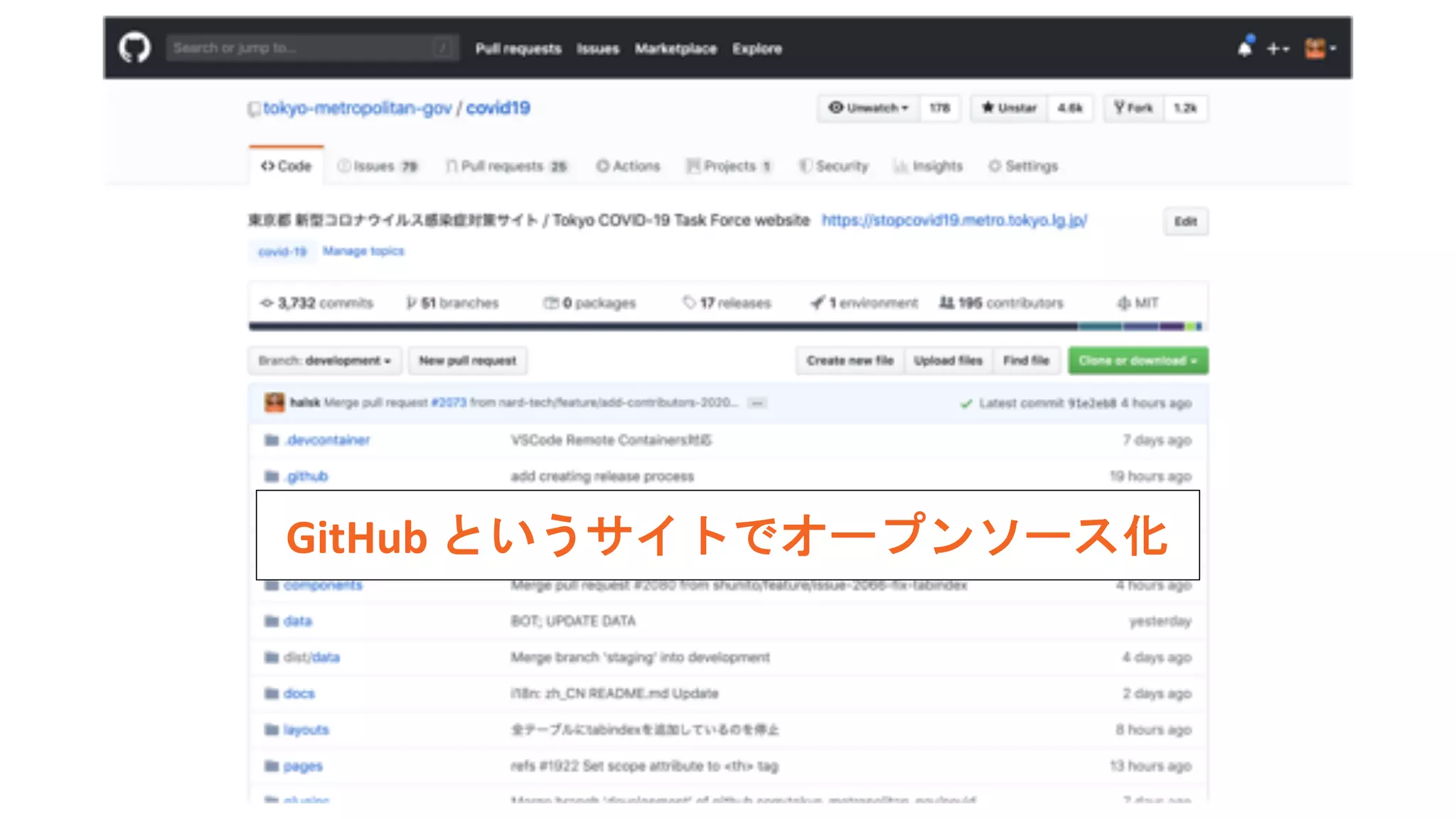Image resolution: width=1456 pixels, height=819 pixels.
Task: Open 'i18n: zh_CN README.md Update' commit
Action: pyautogui.click(x=614, y=694)
